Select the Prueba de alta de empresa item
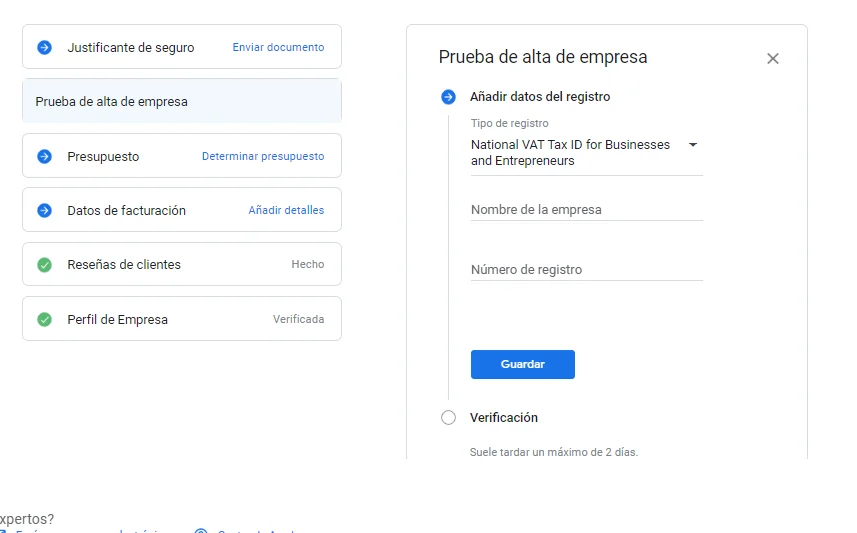Image resolution: width=857 pixels, height=533 pixels. click(181, 101)
